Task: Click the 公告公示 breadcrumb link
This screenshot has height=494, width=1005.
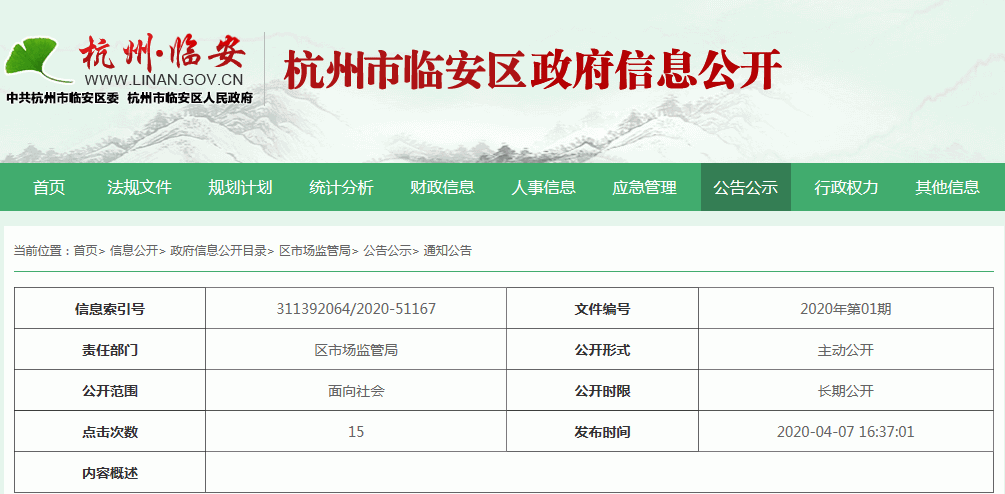Action: point(386,251)
